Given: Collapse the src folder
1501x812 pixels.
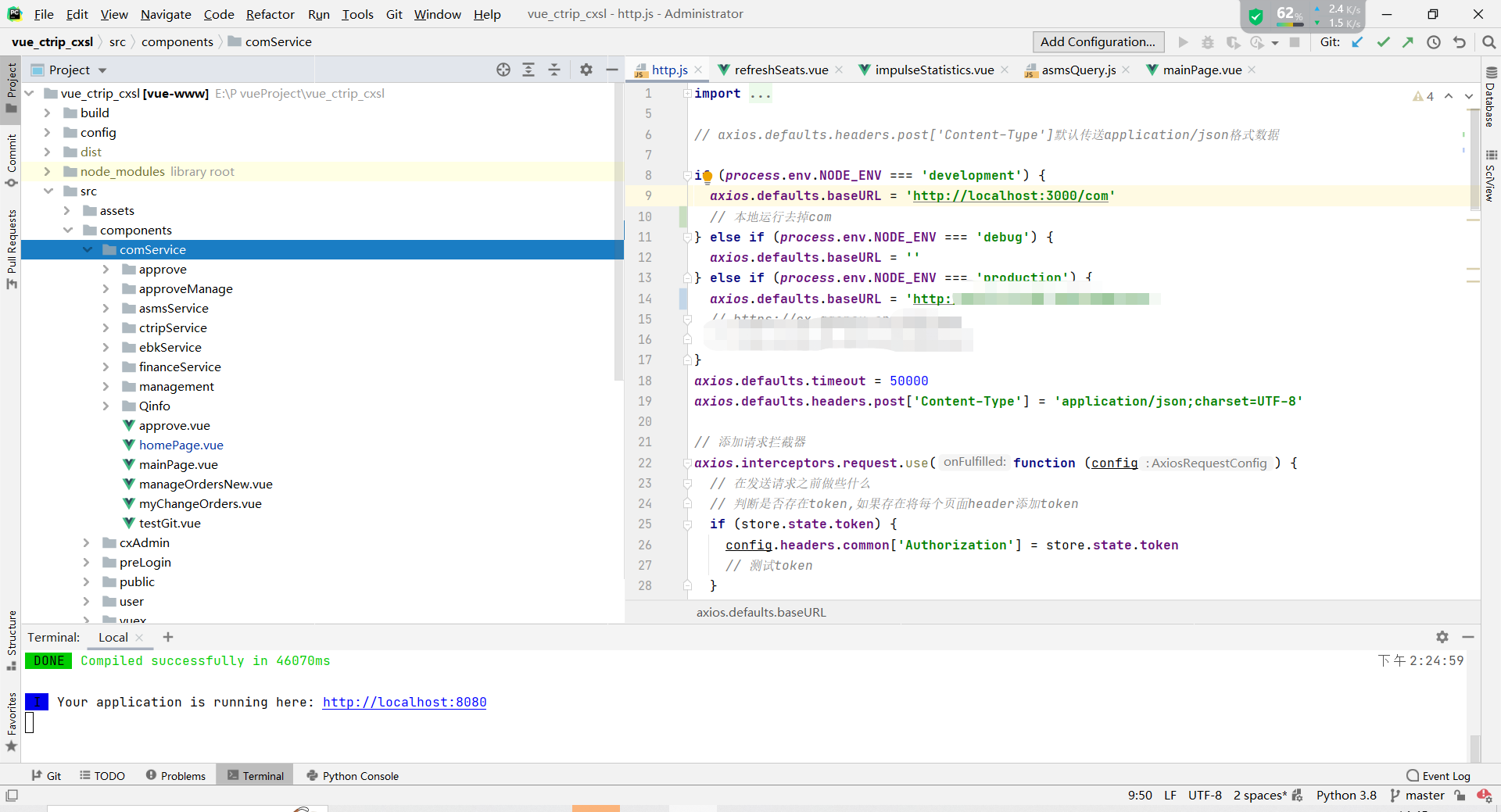Looking at the screenshot, I should [x=48, y=191].
